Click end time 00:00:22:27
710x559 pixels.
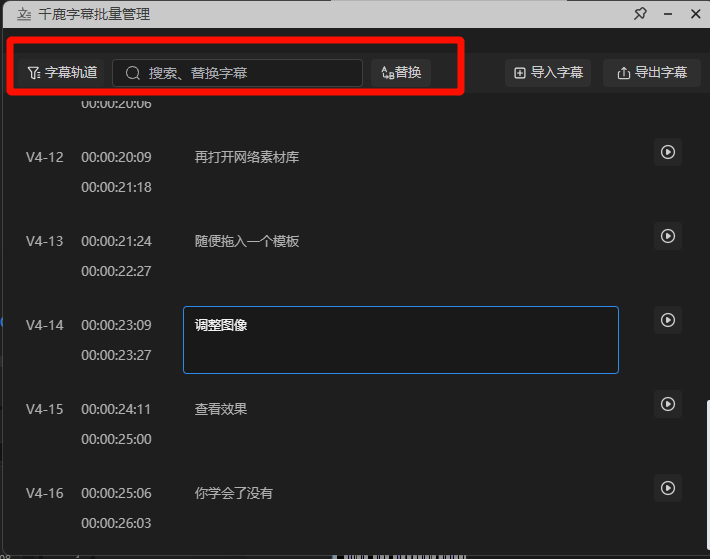(x=116, y=271)
